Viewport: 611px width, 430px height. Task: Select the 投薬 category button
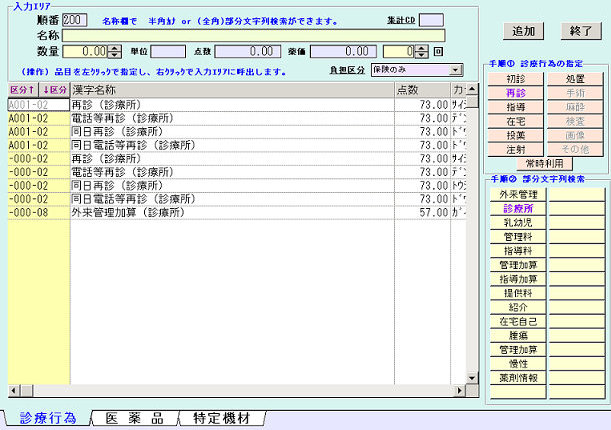516,134
